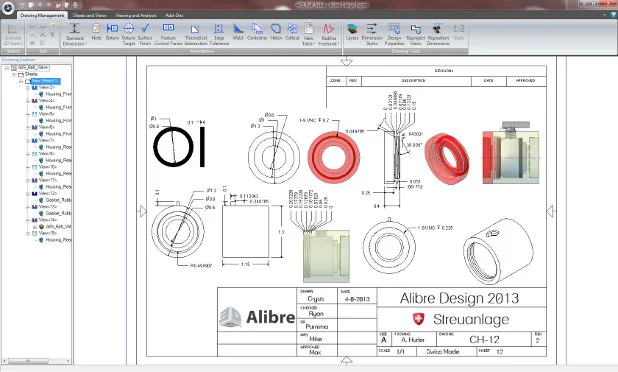Pick the Weld symbol tool
The image size is (618, 372).
[x=238, y=32]
